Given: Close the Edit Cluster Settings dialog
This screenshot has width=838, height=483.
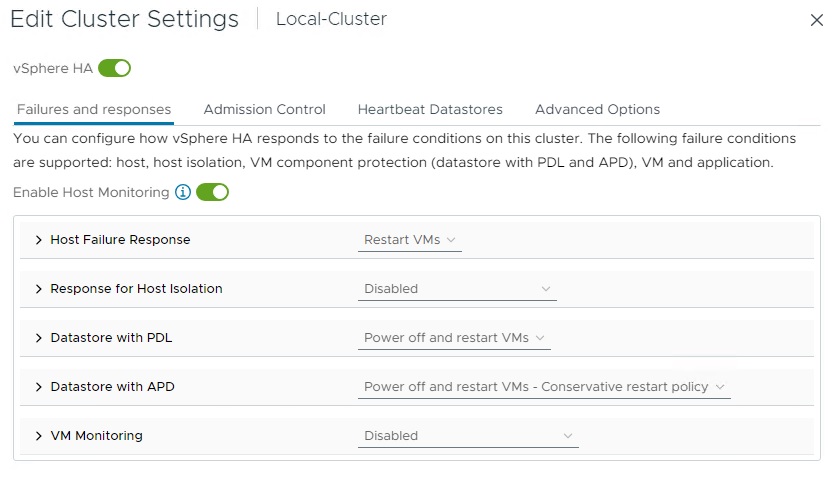Looking at the screenshot, I should [x=816, y=19].
